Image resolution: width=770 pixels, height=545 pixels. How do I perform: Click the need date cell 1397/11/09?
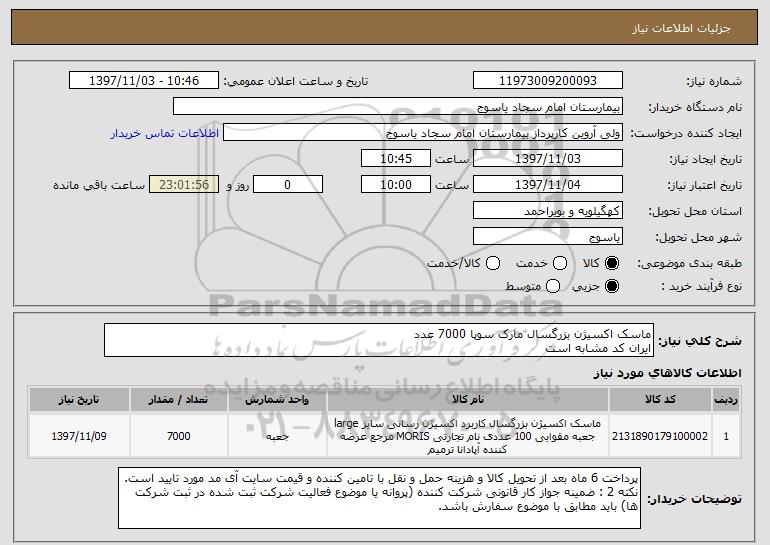point(79,436)
